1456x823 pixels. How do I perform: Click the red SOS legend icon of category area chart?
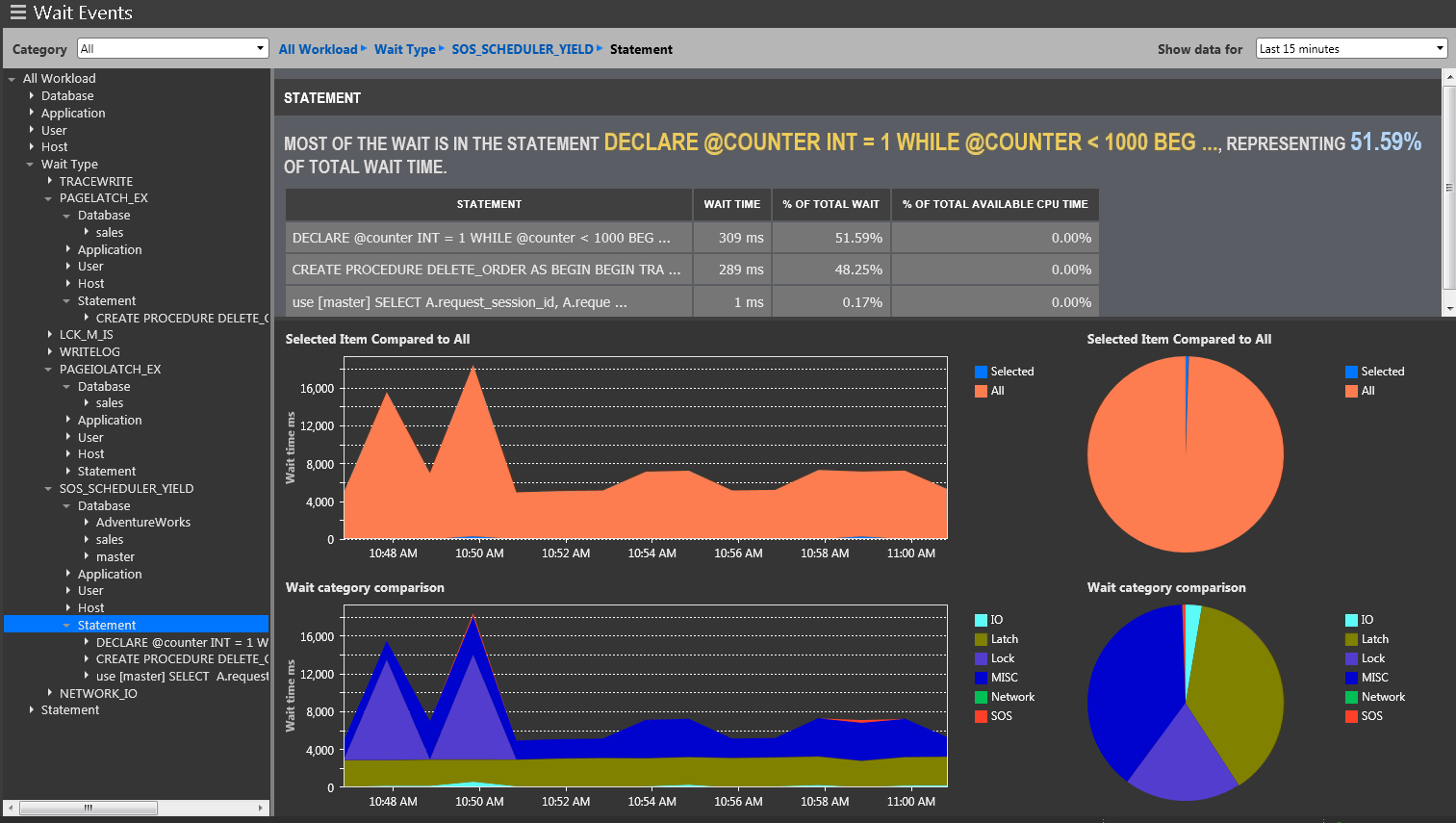[981, 716]
